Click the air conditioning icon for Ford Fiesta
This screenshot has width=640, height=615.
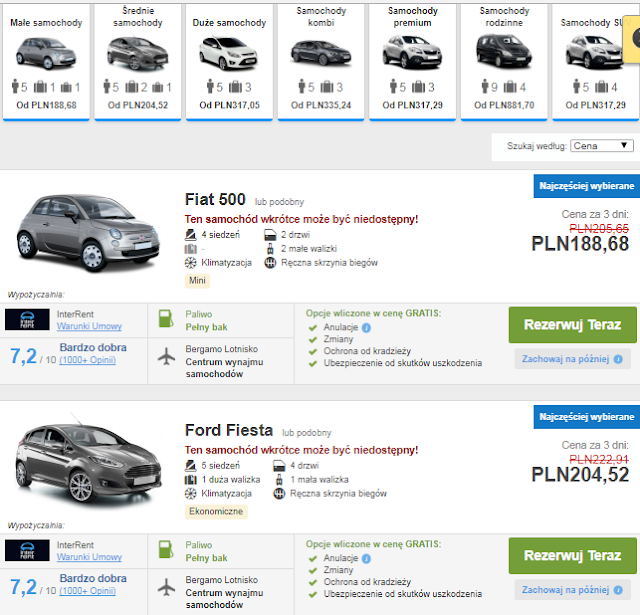[x=191, y=494]
